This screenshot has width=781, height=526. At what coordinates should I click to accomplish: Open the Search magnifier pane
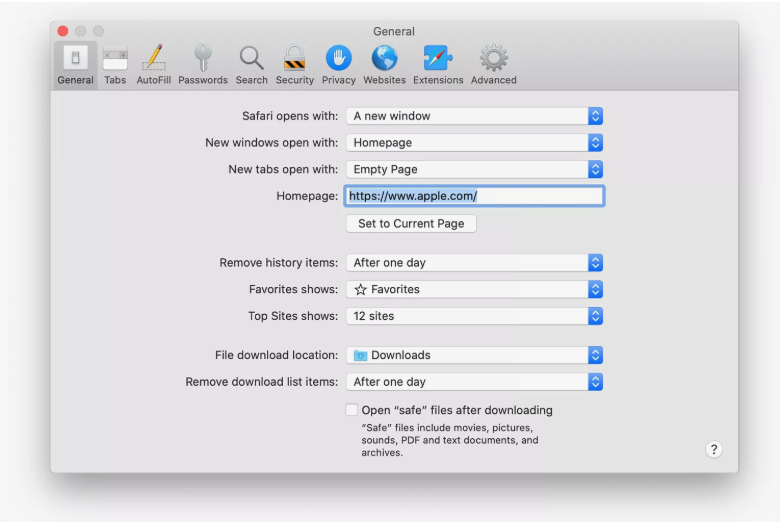[252, 65]
